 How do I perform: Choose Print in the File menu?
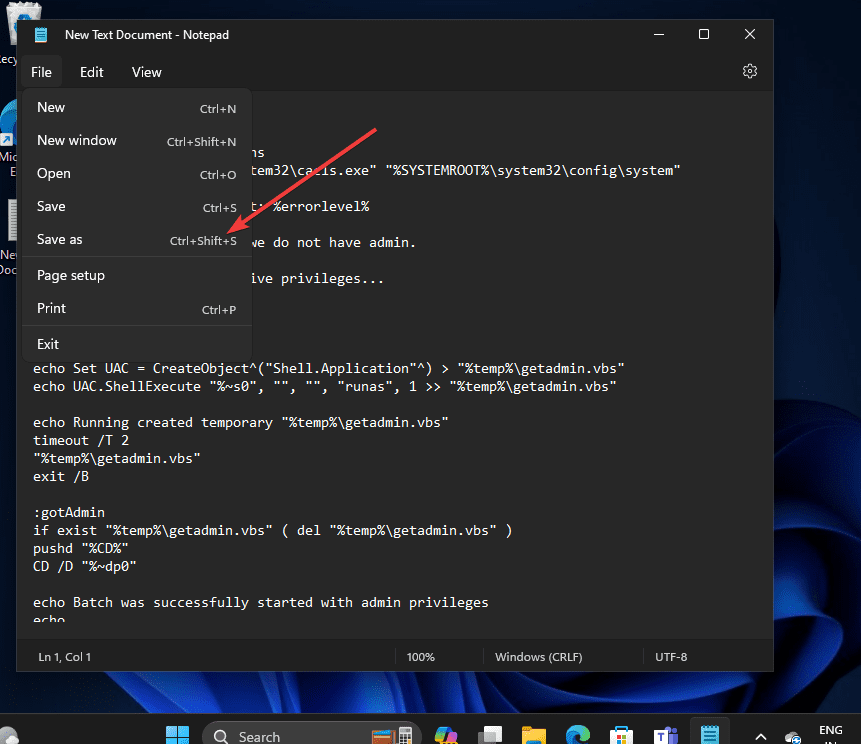click(x=137, y=308)
